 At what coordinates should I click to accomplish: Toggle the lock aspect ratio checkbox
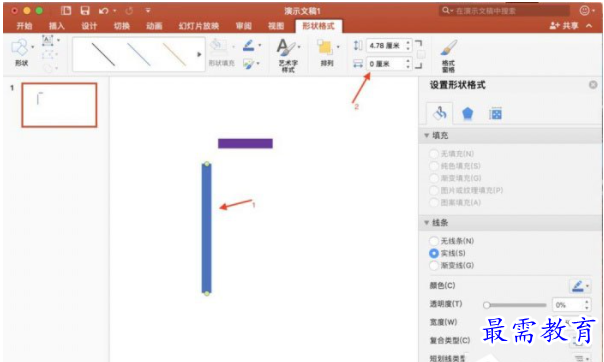[421, 55]
